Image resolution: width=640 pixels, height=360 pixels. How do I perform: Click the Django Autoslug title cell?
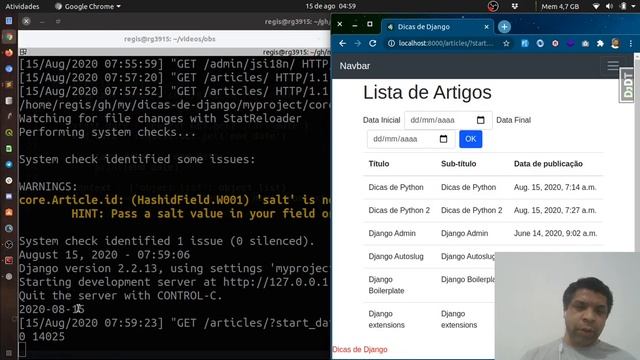[396, 256]
